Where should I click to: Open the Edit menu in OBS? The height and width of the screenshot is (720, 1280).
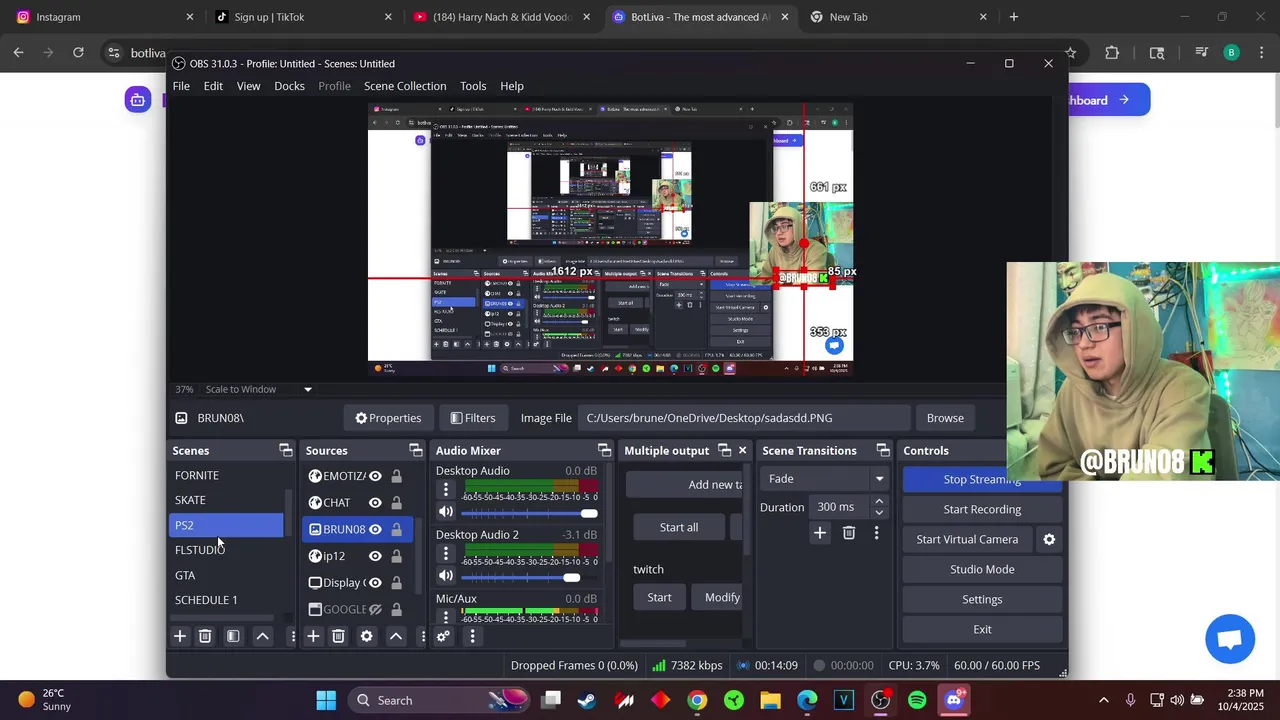(x=213, y=86)
